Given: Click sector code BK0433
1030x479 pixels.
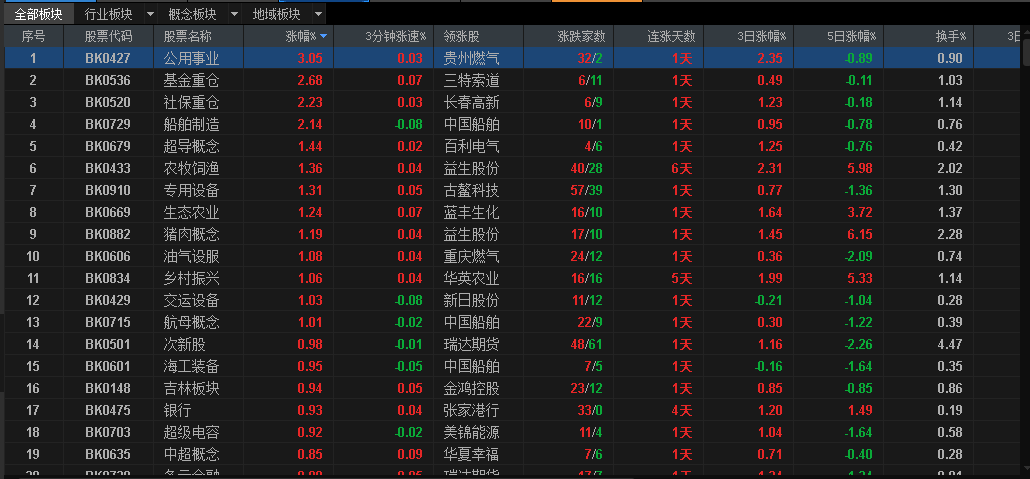Looking at the screenshot, I should [108, 168].
